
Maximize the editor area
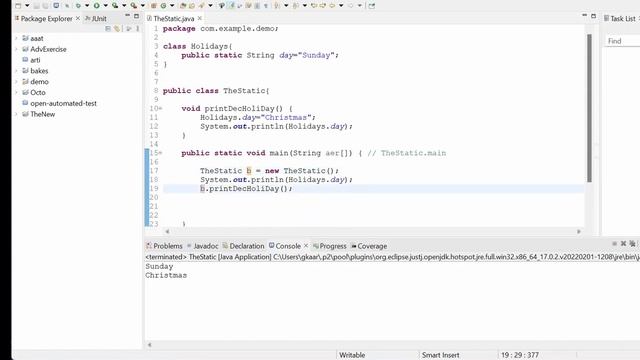593,16
